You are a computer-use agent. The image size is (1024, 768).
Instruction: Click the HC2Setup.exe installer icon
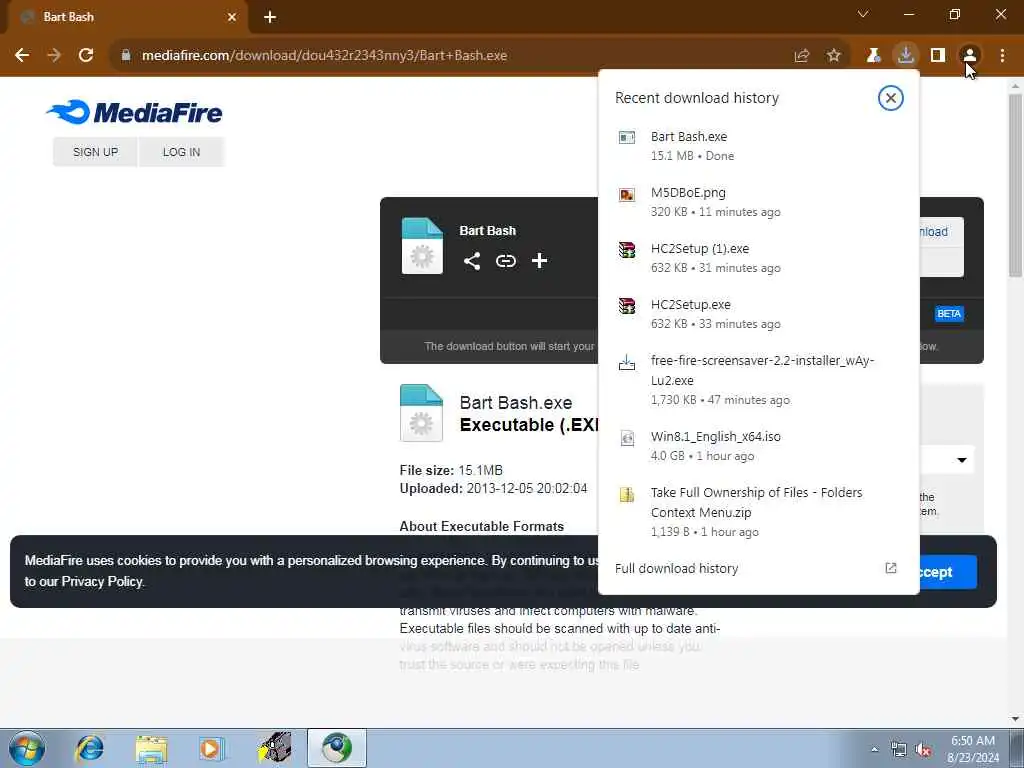[627, 306]
